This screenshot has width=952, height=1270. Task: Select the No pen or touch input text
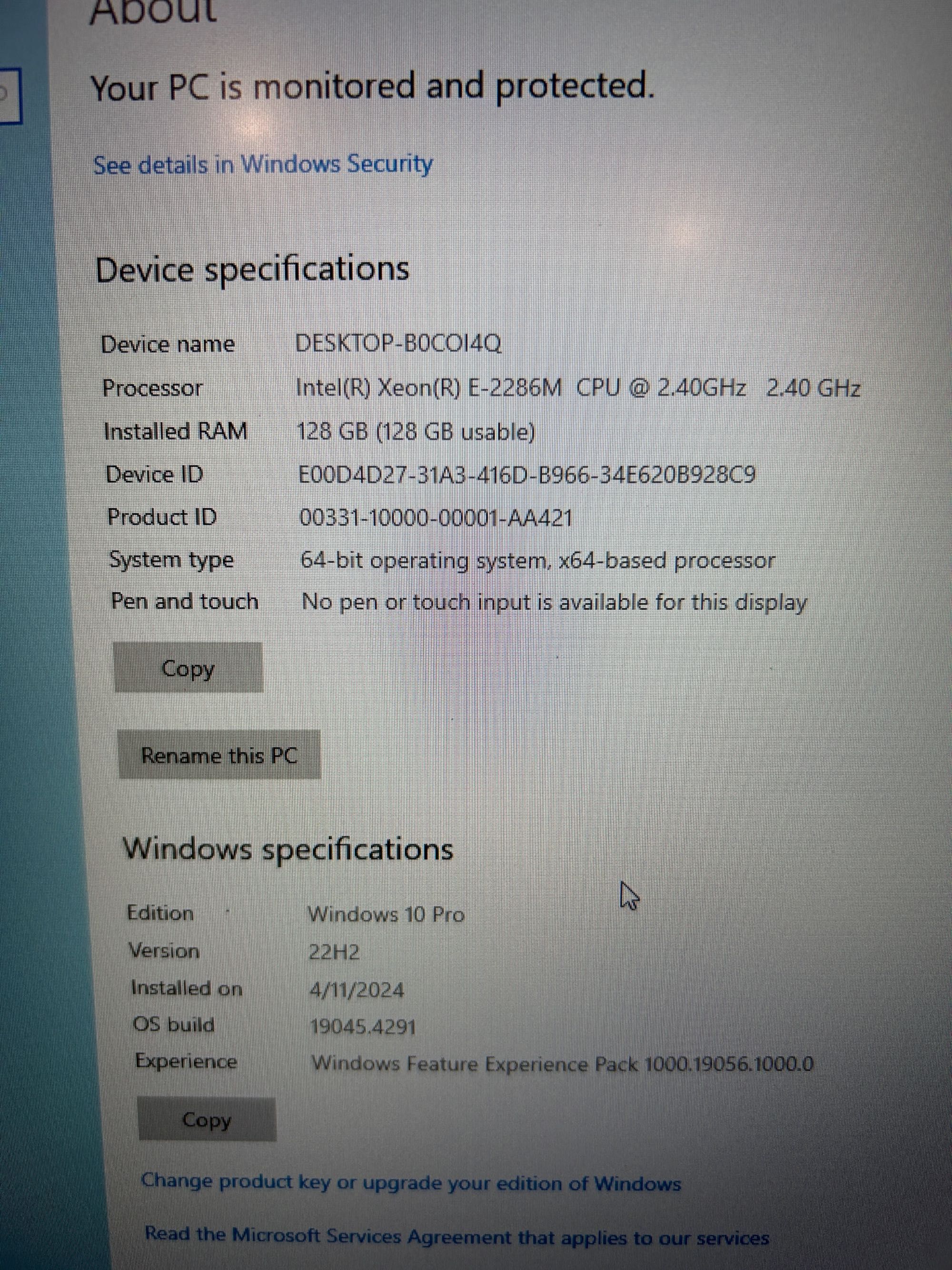[x=555, y=602]
